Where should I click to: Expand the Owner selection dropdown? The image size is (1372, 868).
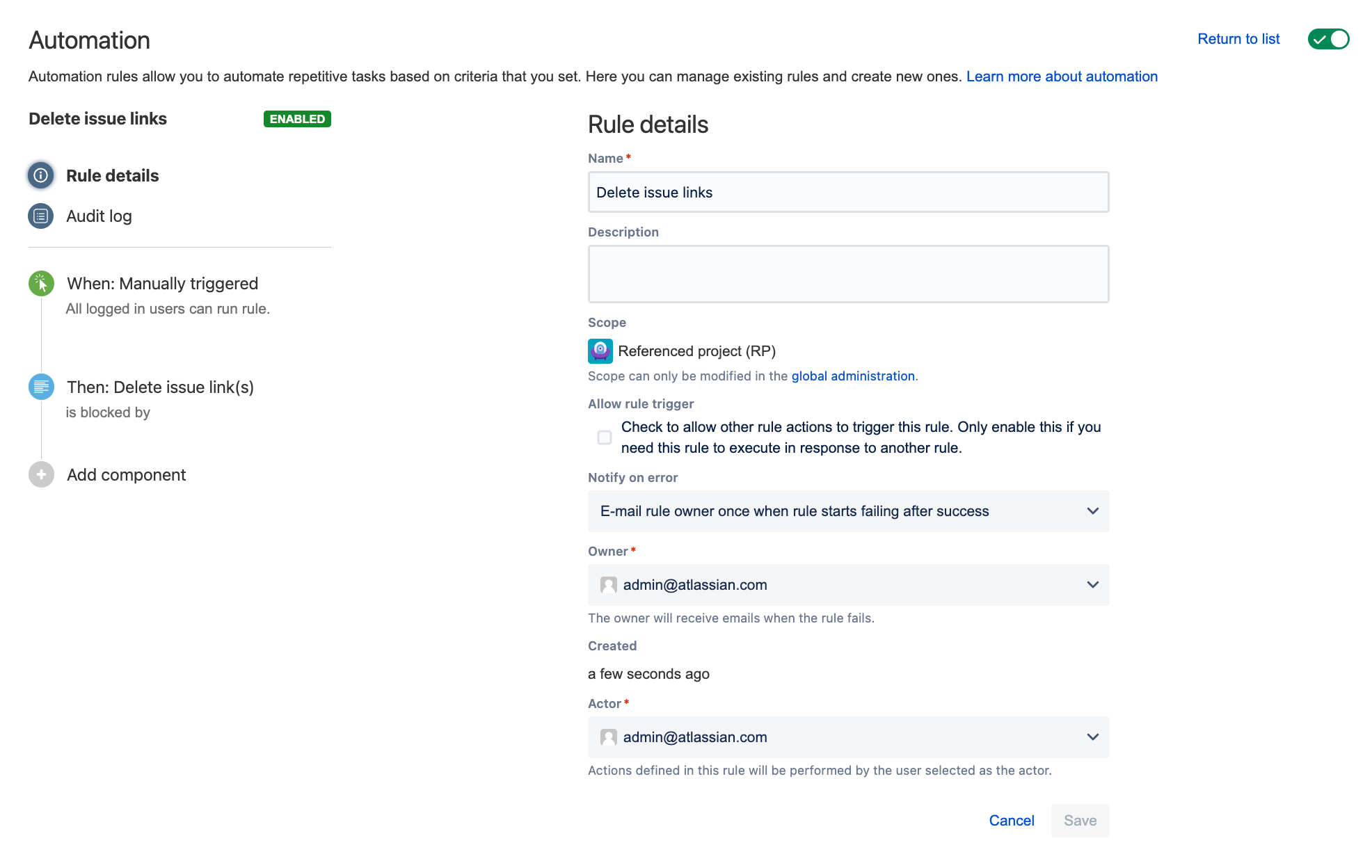click(1092, 585)
